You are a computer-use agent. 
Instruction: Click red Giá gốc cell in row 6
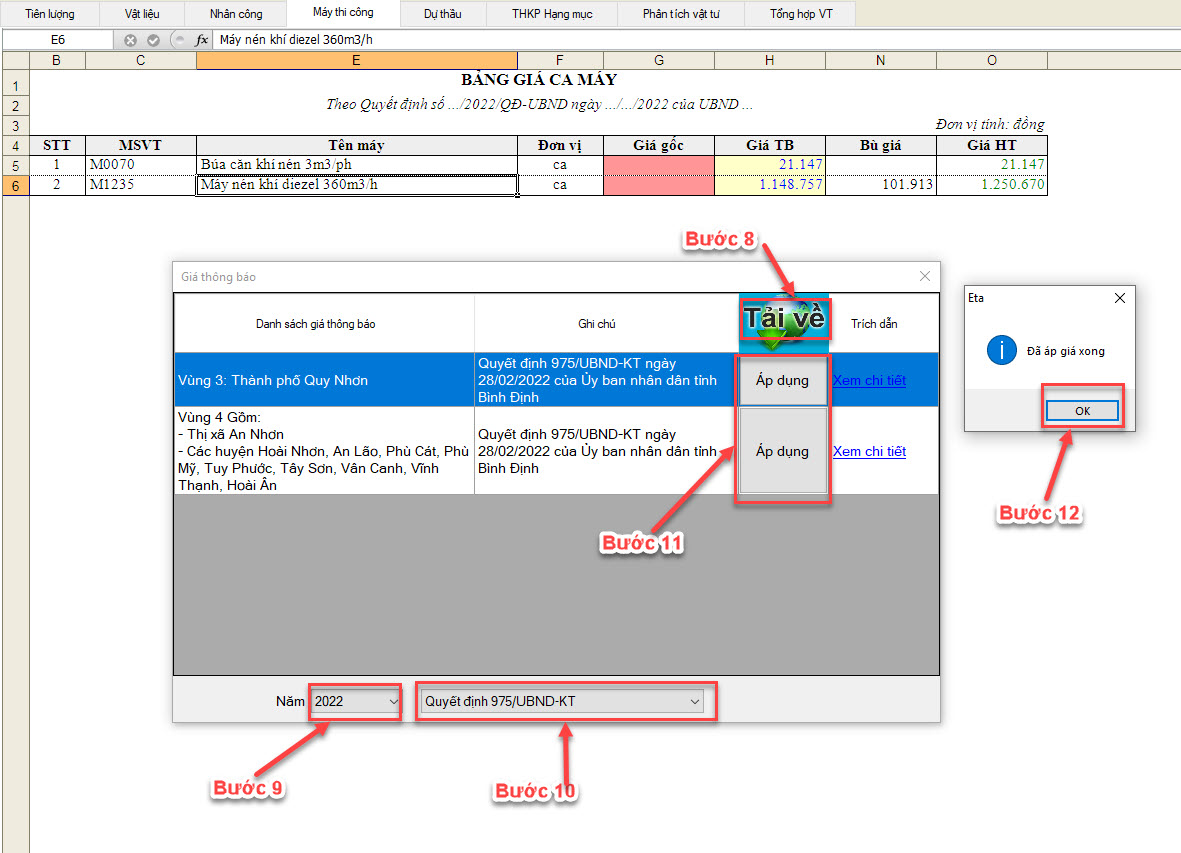click(658, 184)
